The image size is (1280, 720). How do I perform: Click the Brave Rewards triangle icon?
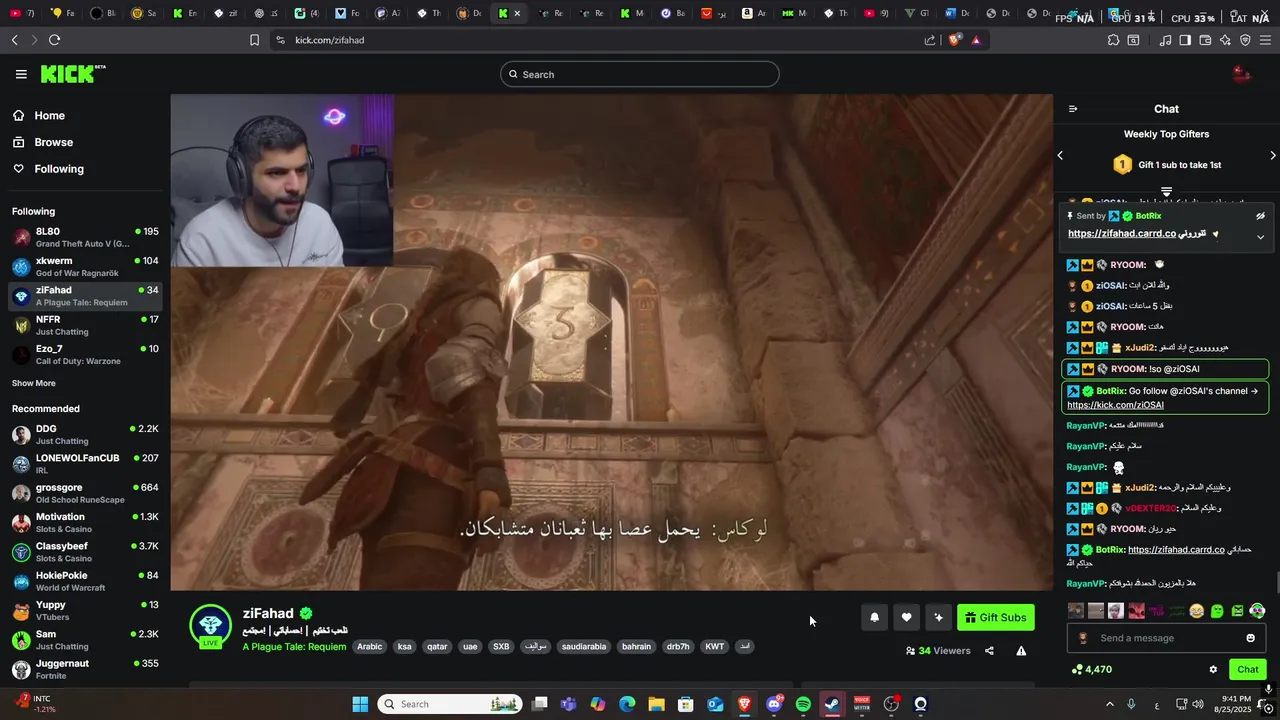[x=976, y=40]
